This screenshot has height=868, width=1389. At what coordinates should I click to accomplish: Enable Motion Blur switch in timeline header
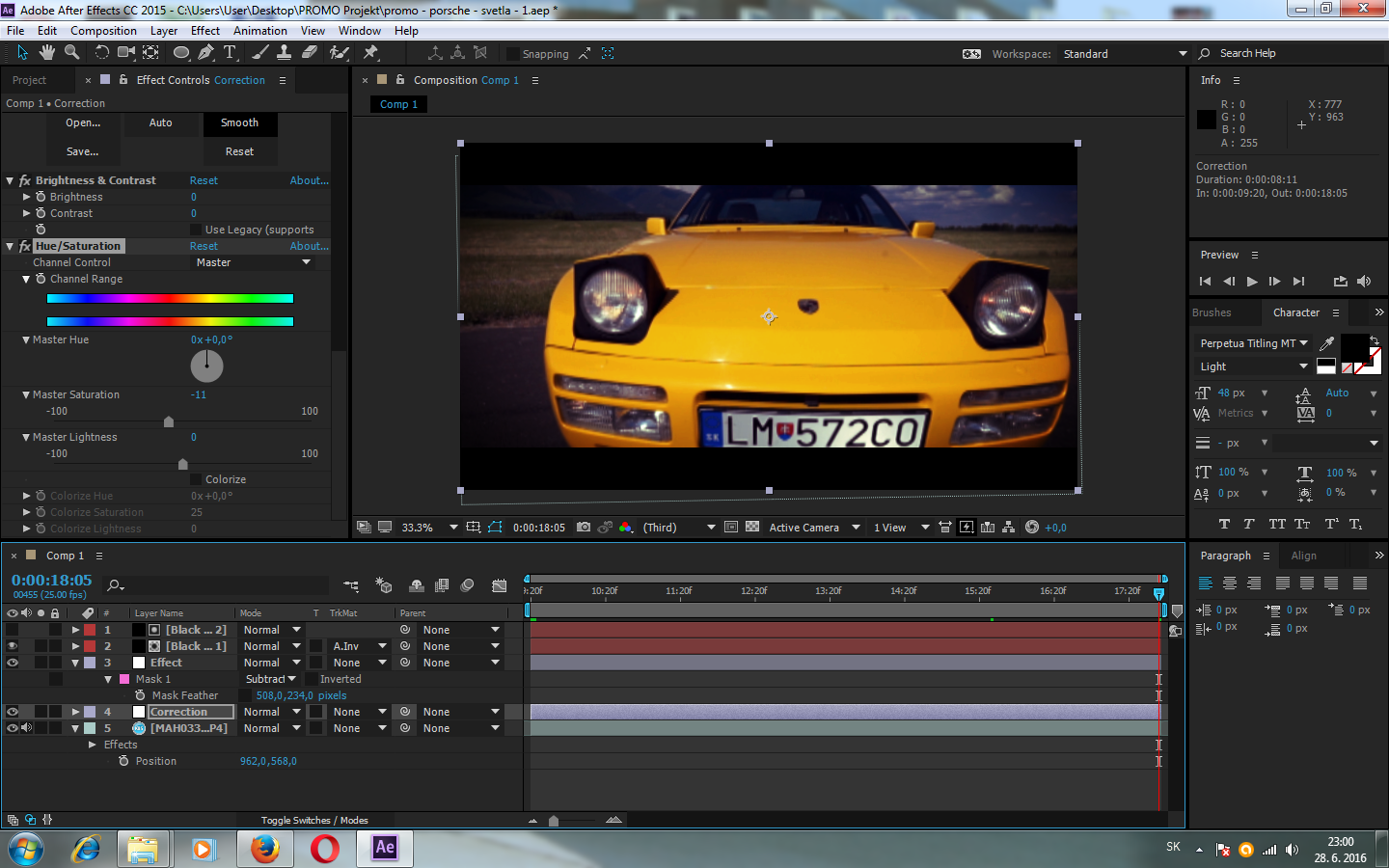468,585
